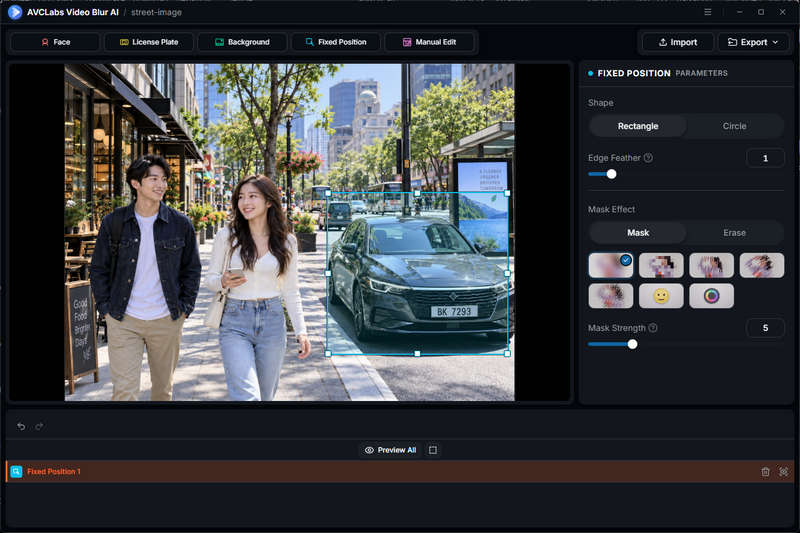Click the street-image project name
This screenshot has height=533, width=800.
[156, 12]
